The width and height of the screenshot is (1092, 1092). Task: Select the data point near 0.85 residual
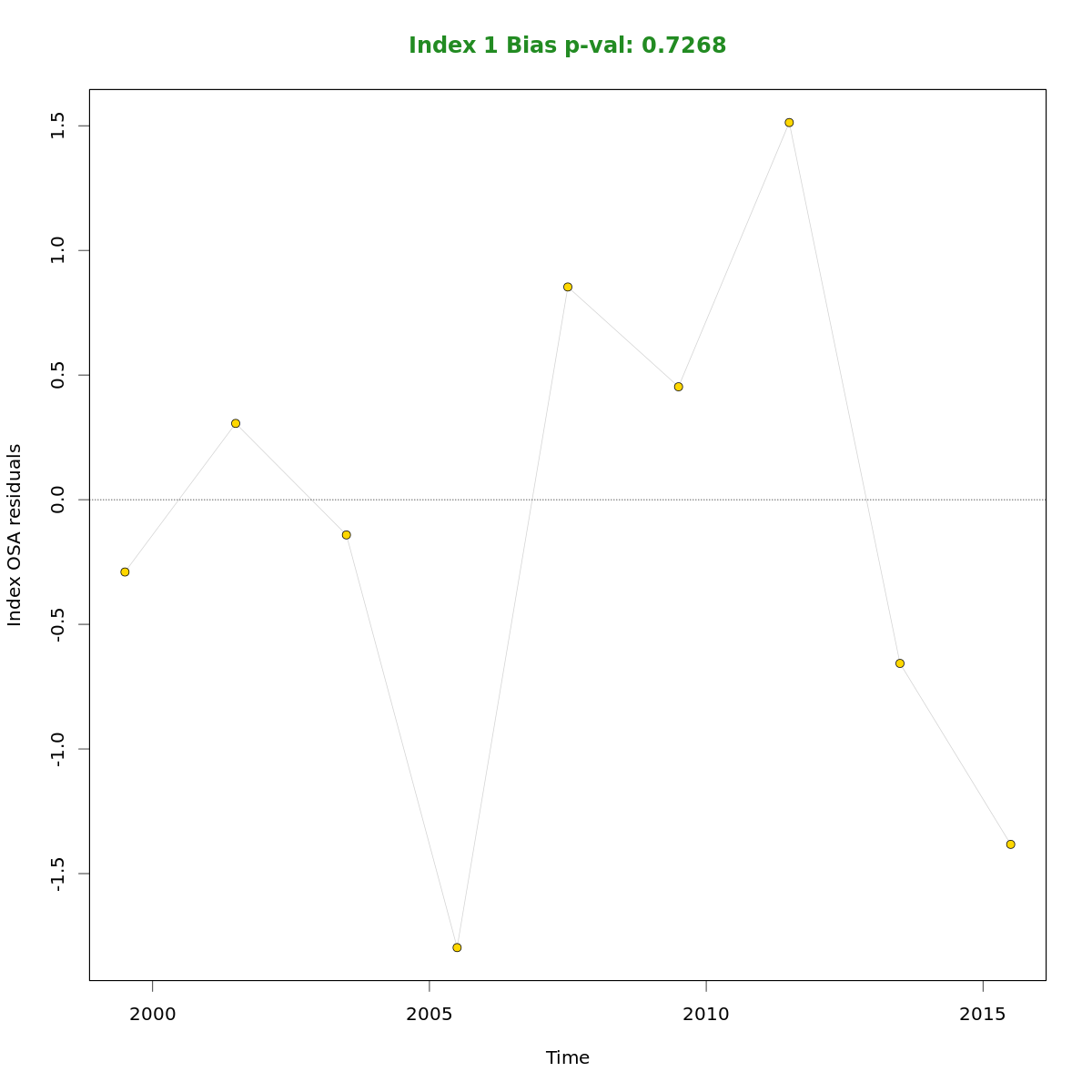[x=568, y=287]
